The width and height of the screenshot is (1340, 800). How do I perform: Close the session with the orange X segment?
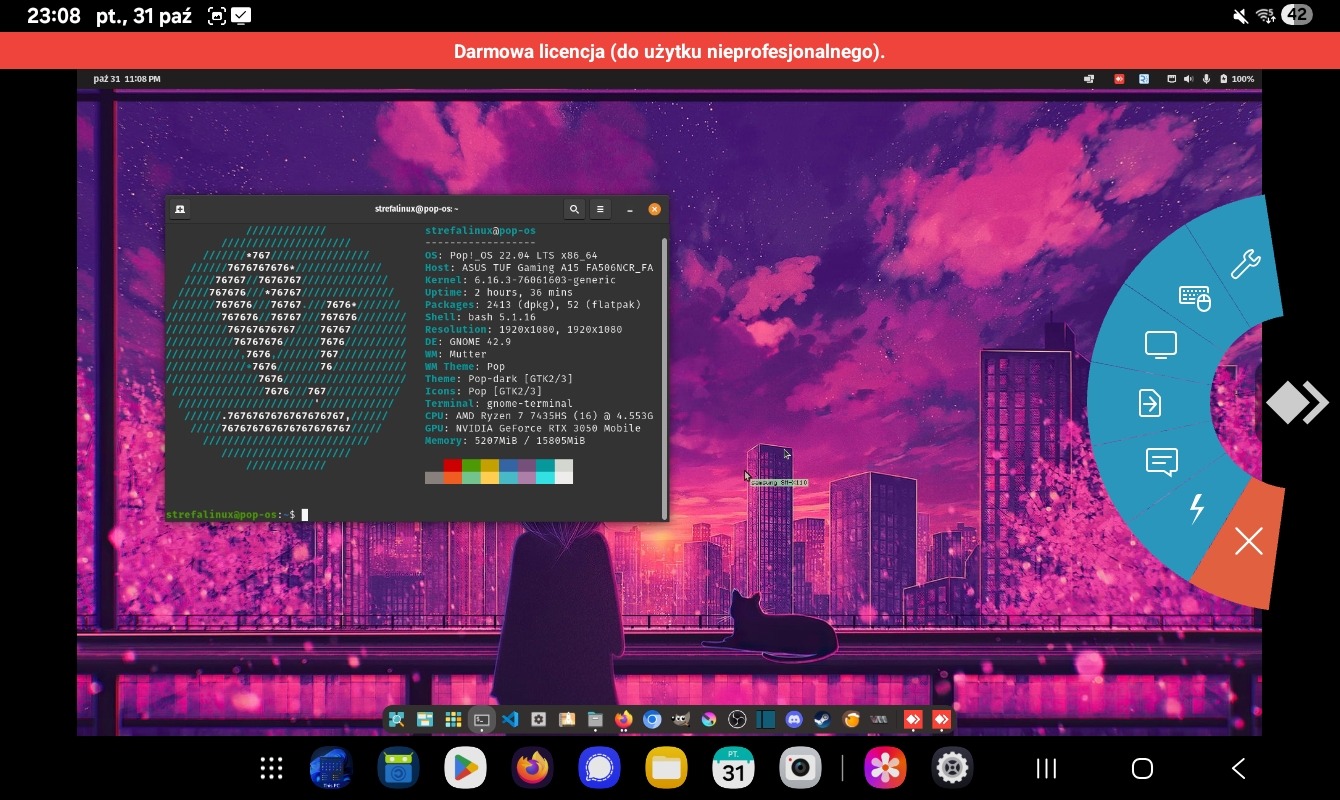(x=1248, y=542)
